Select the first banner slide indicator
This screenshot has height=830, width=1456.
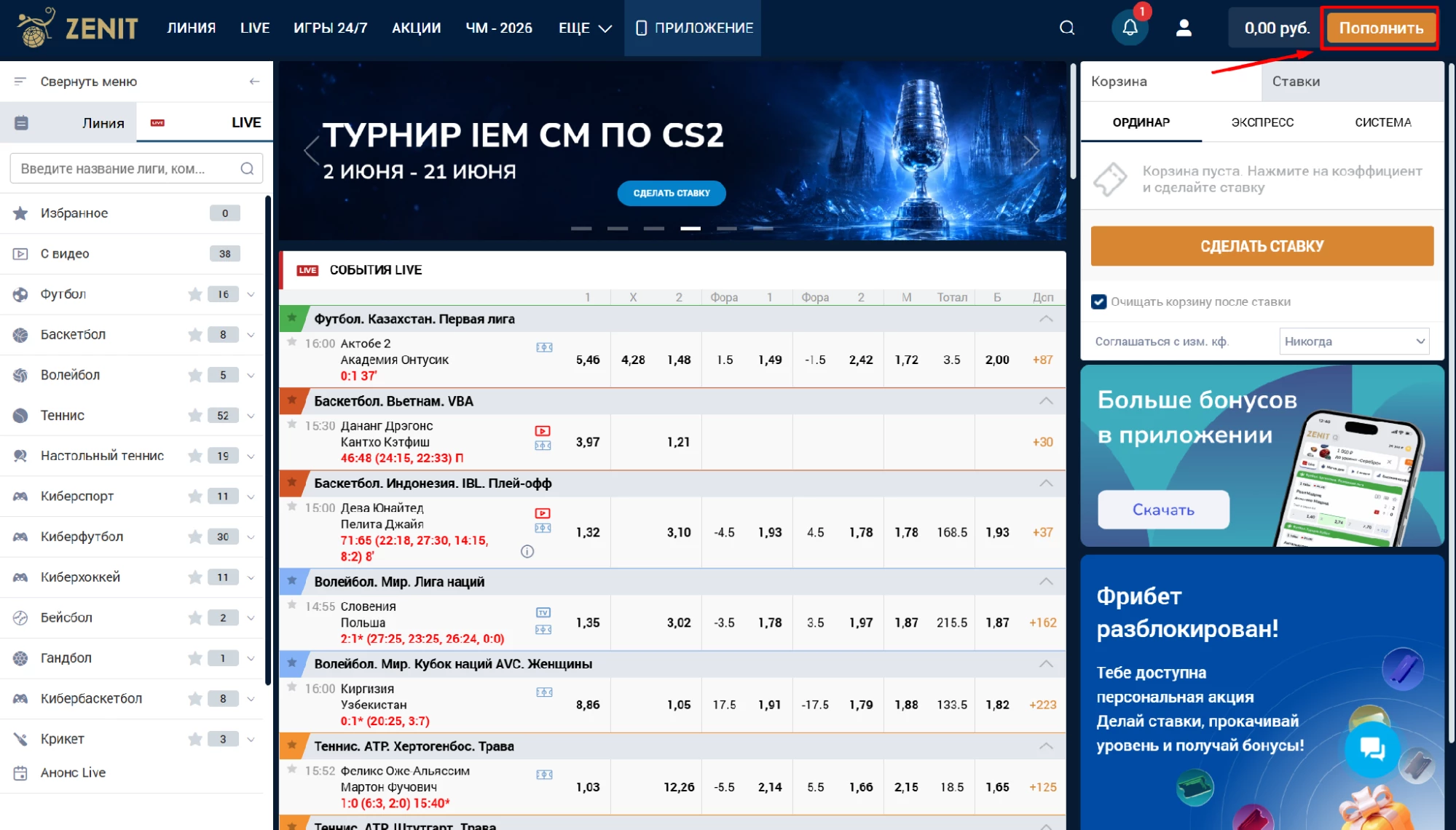point(581,229)
